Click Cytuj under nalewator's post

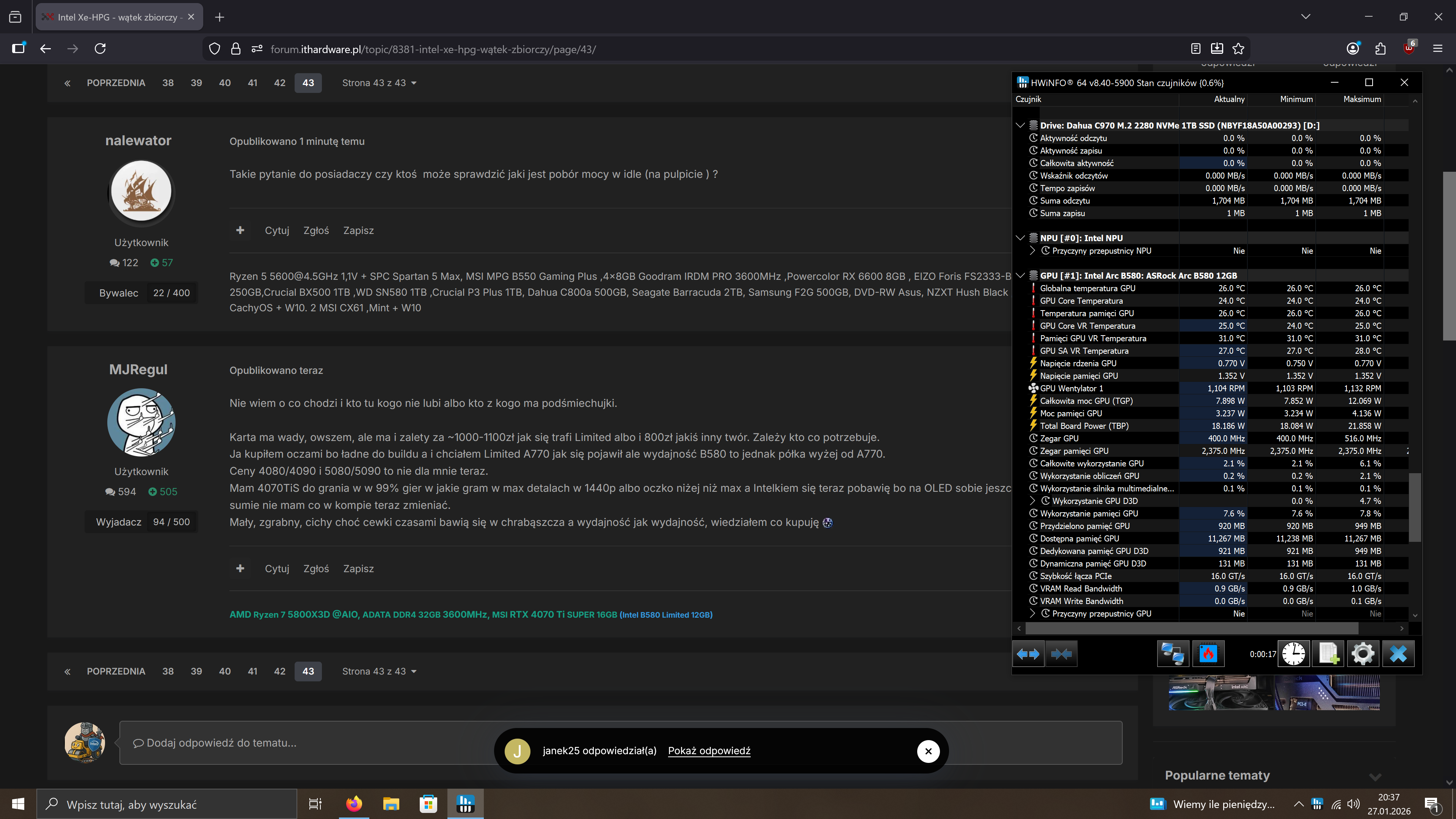[x=276, y=231]
